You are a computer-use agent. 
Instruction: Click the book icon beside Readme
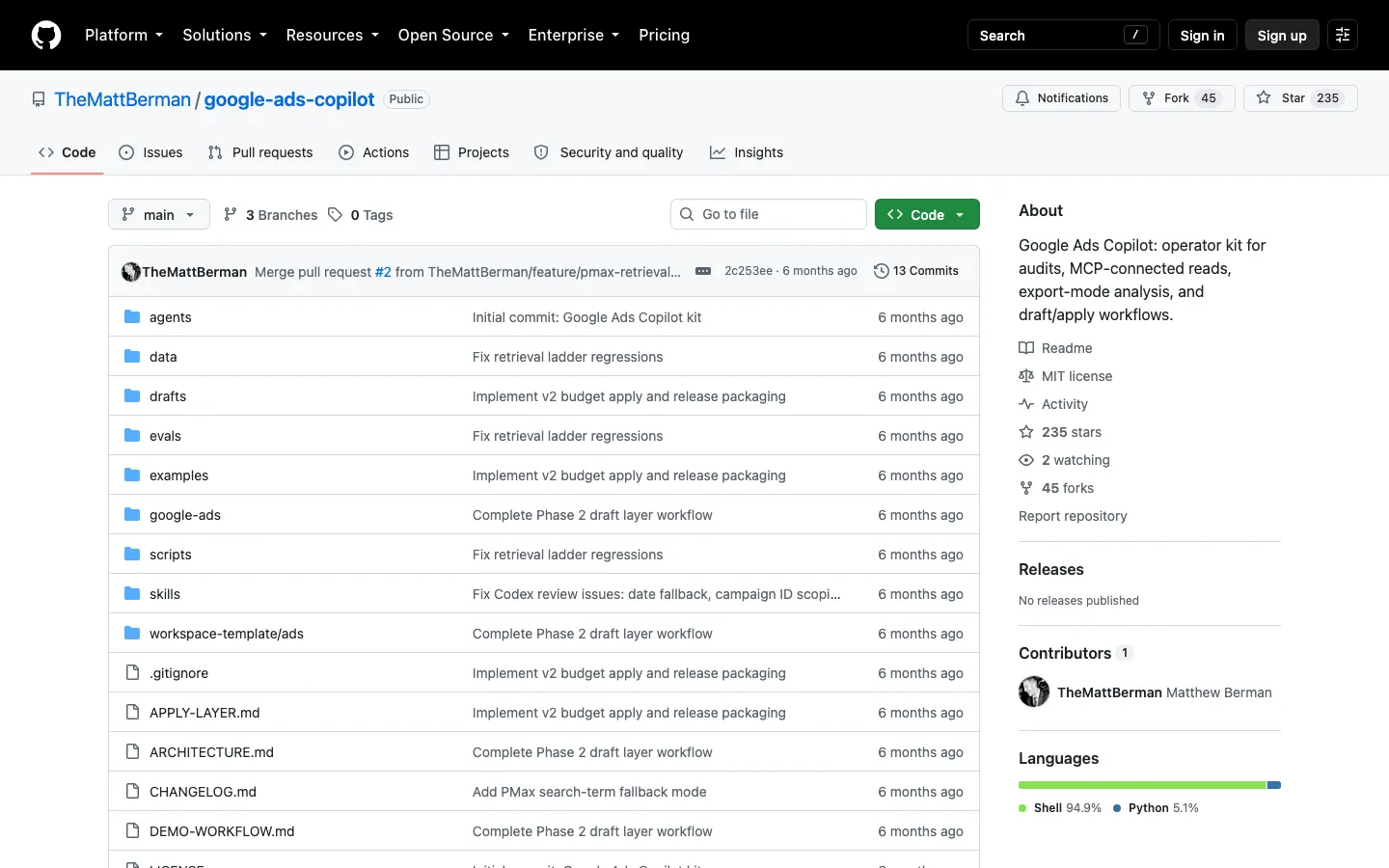(x=1026, y=348)
